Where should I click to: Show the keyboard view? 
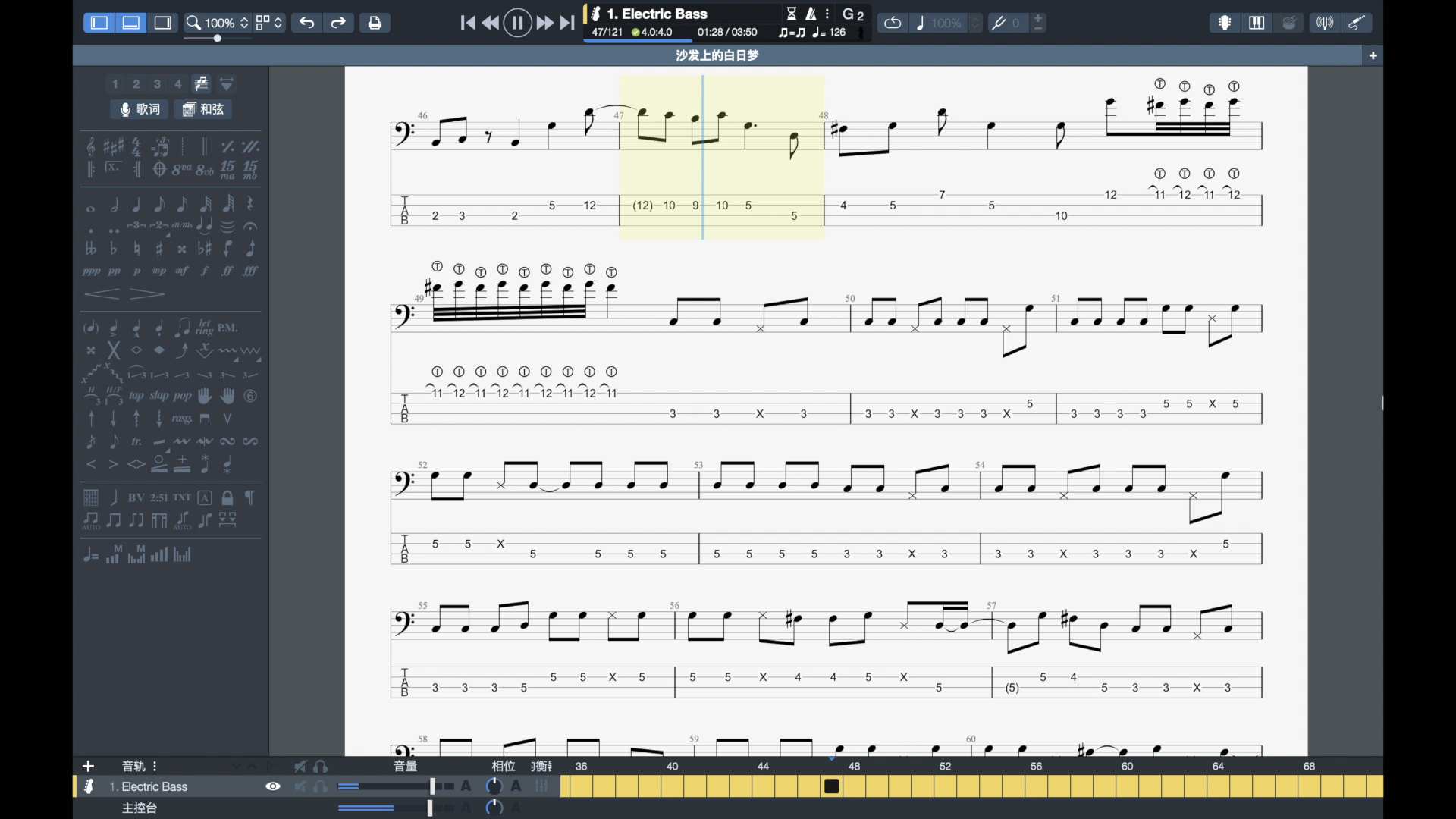pyautogui.click(x=1257, y=23)
